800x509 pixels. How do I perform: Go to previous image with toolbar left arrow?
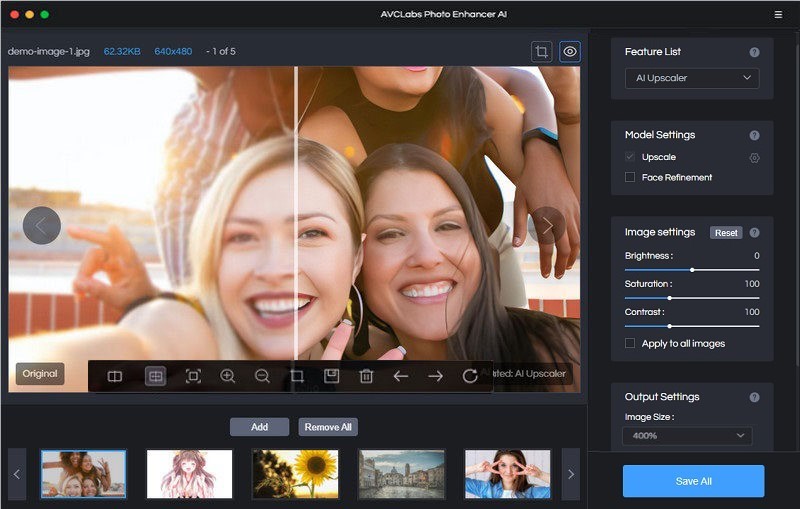[401, 376]
